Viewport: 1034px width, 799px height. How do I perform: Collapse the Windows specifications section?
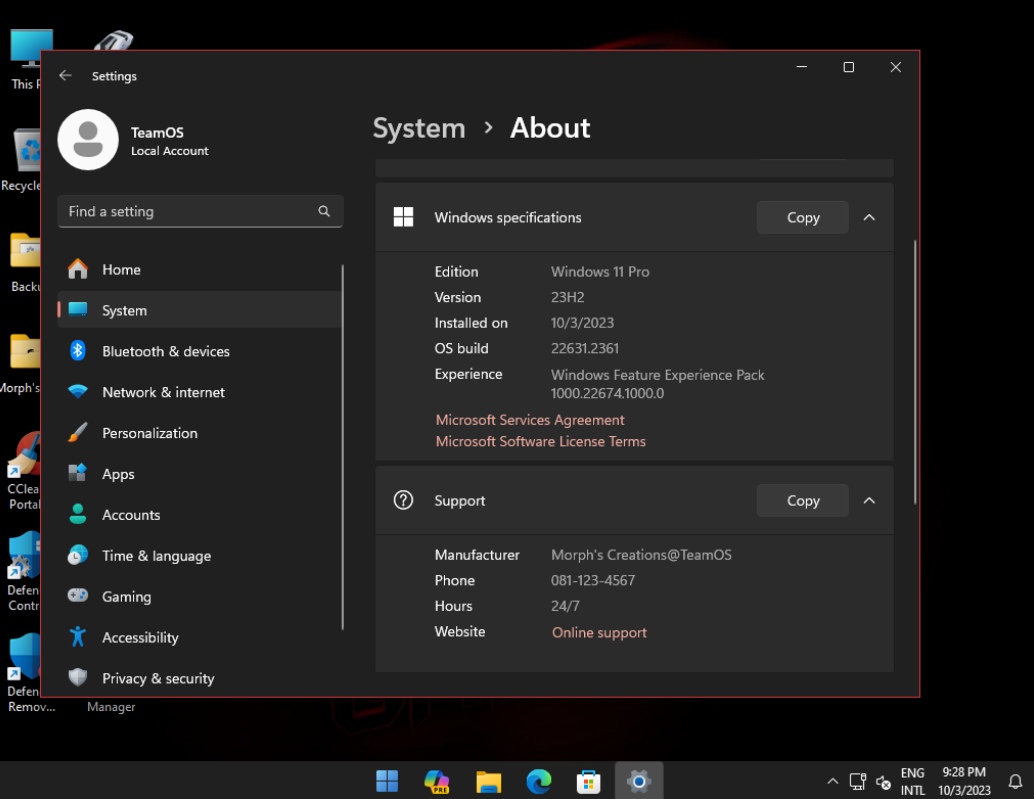pos(869,217)
